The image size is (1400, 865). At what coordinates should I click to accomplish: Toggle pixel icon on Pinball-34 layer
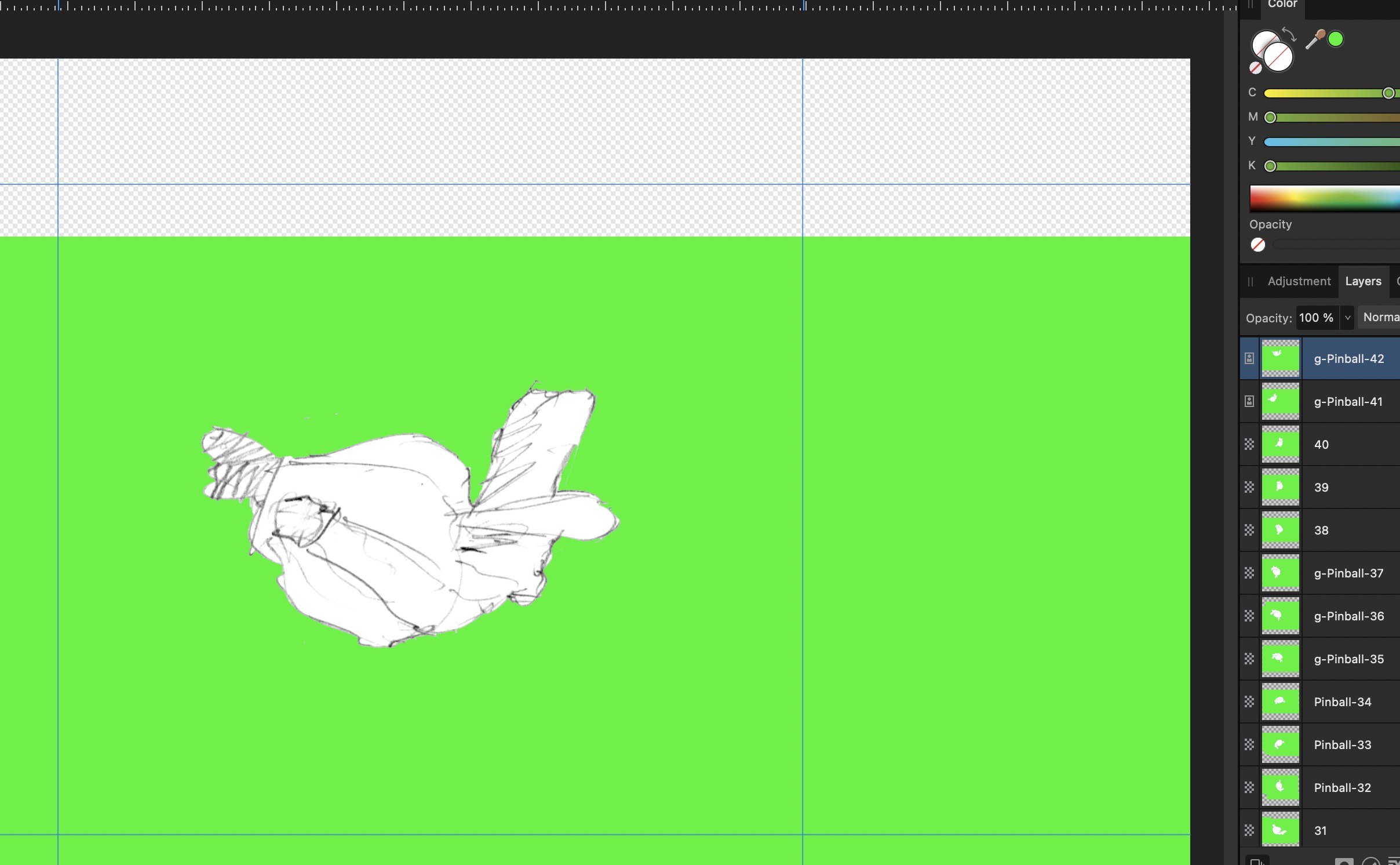[x=1249, y=702]
